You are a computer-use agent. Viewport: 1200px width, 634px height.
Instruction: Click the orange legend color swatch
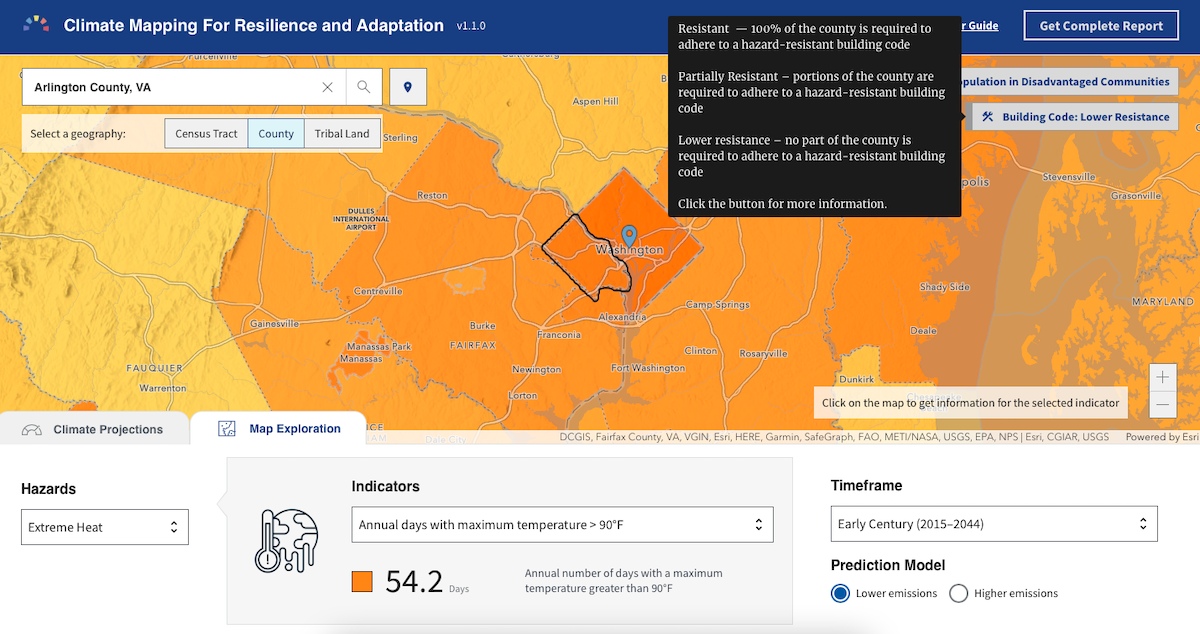[x=362, y=581]
